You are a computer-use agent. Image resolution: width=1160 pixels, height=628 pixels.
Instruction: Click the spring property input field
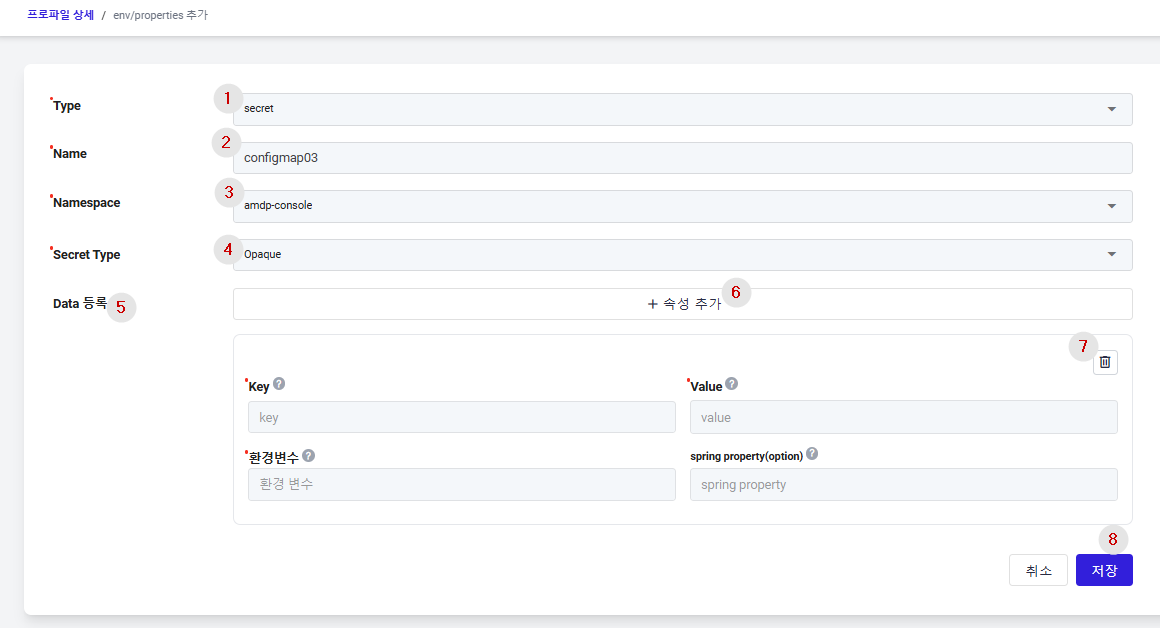903,484
